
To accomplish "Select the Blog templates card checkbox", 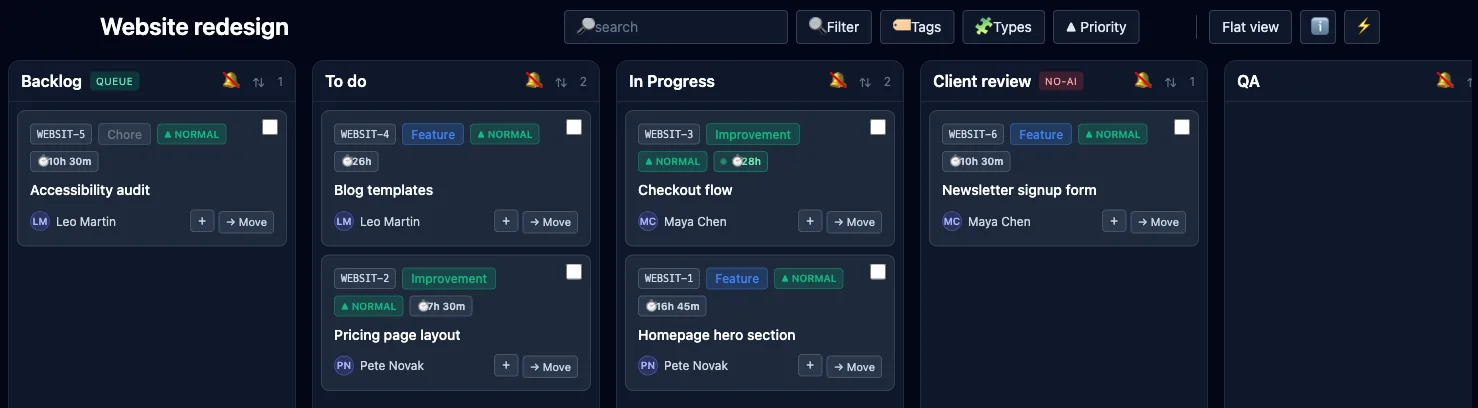I will [x=574, y=127].
